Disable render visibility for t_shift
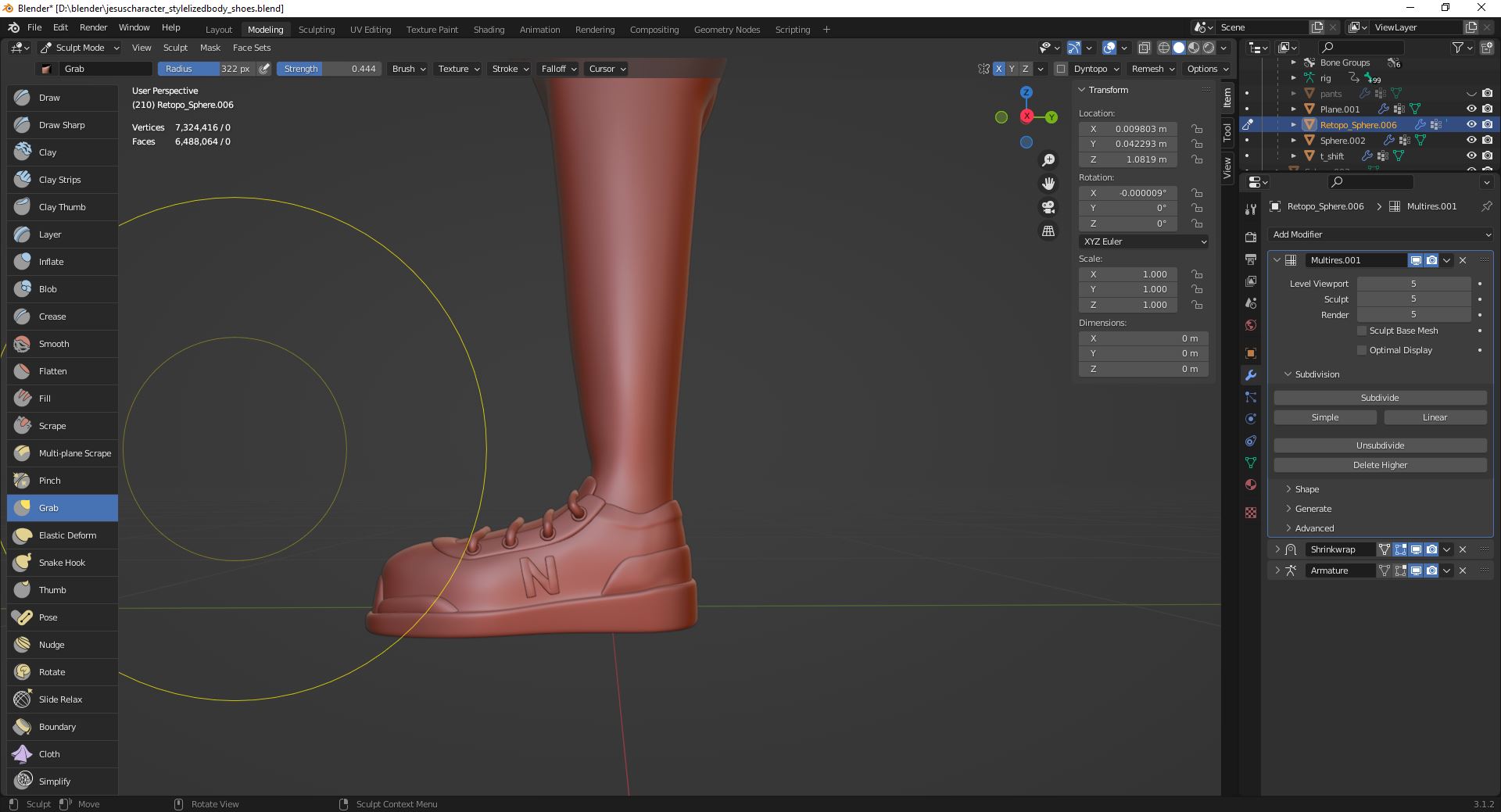Image resolution: width=1501 pixels, height=812 pixels. pos(1488,156)
